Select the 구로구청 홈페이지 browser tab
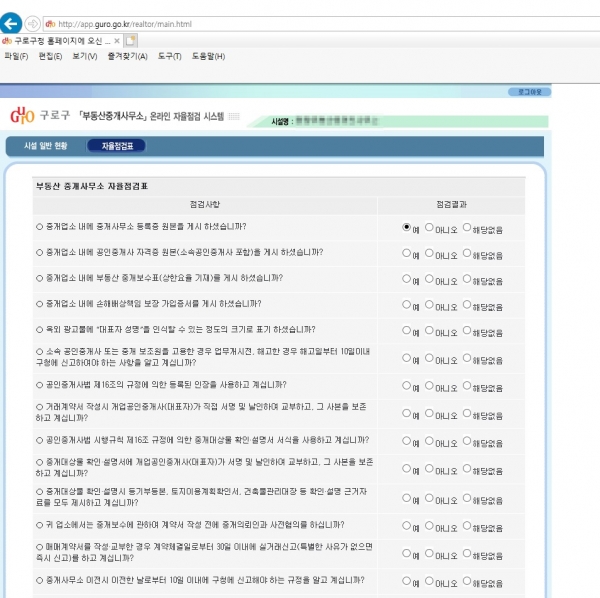This screenshot has height=598, width=600. (x=61, y=41)
